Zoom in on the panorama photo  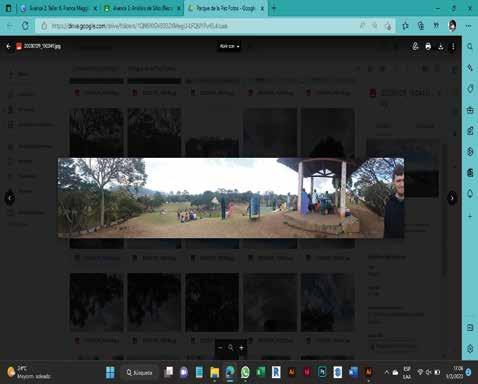coord(241,348)
